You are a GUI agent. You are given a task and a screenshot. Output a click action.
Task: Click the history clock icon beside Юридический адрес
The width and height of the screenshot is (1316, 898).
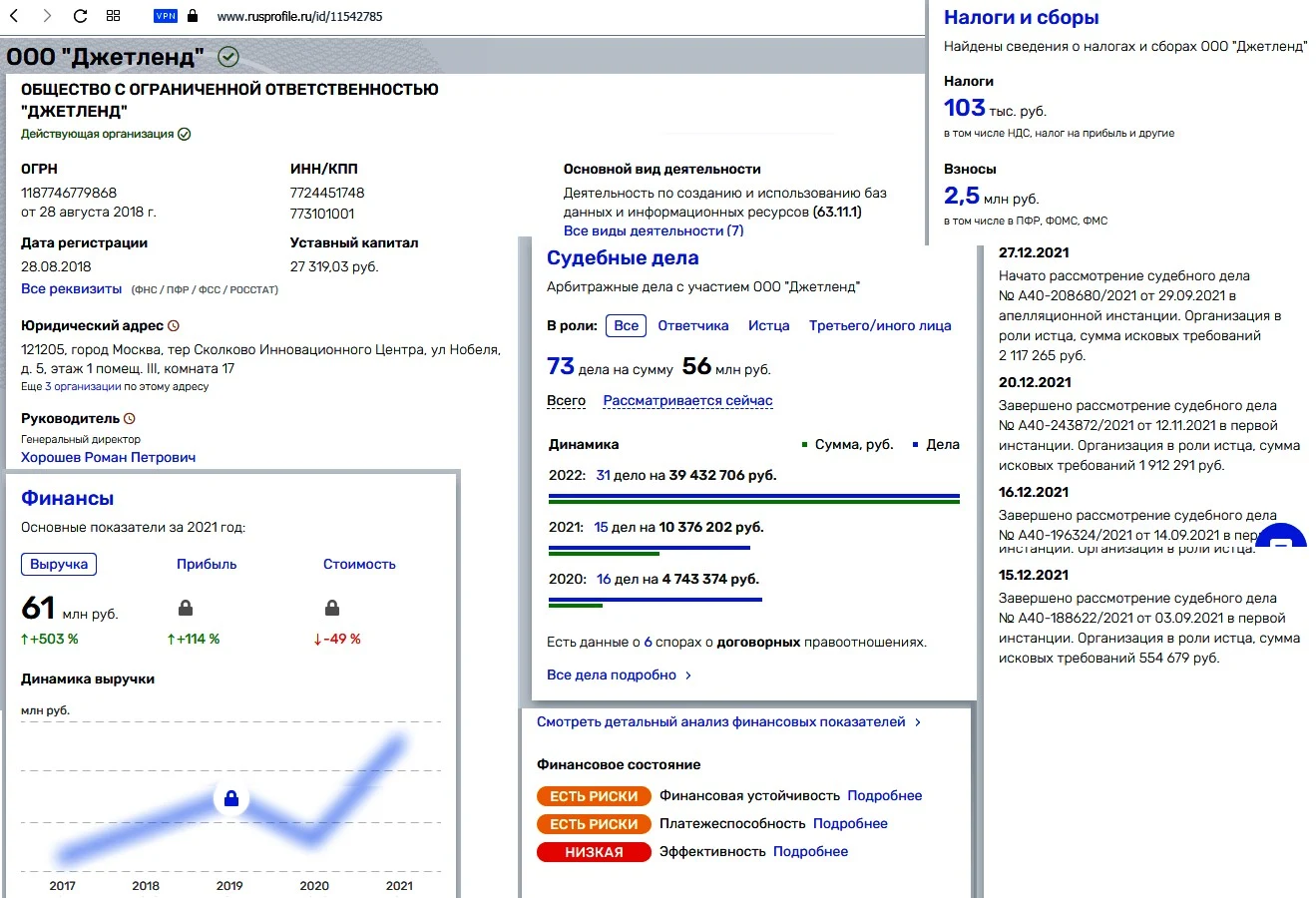point(174,326)
